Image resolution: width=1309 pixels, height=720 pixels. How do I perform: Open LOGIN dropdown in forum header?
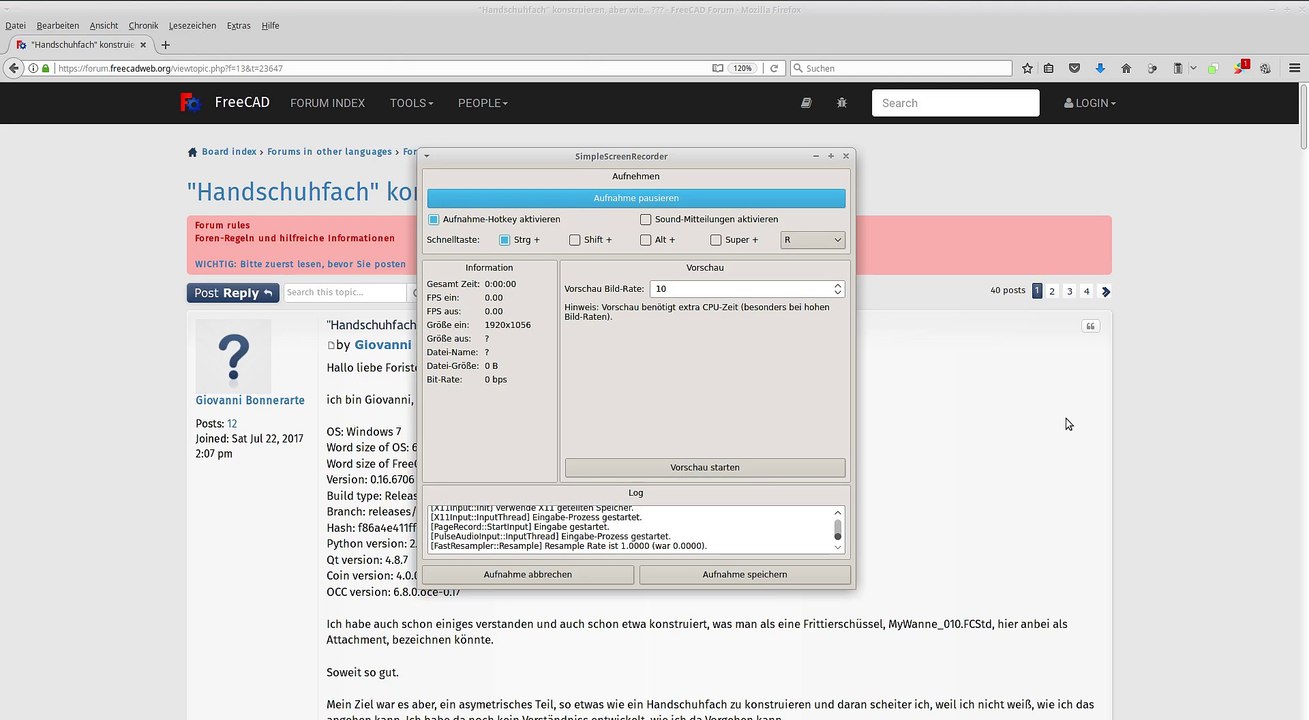click(x=1090, y=103)
